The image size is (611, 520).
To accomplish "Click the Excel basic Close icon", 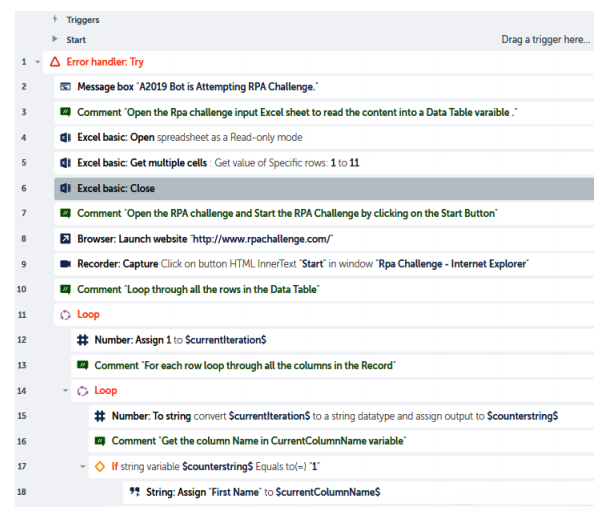I will point(65,188).
